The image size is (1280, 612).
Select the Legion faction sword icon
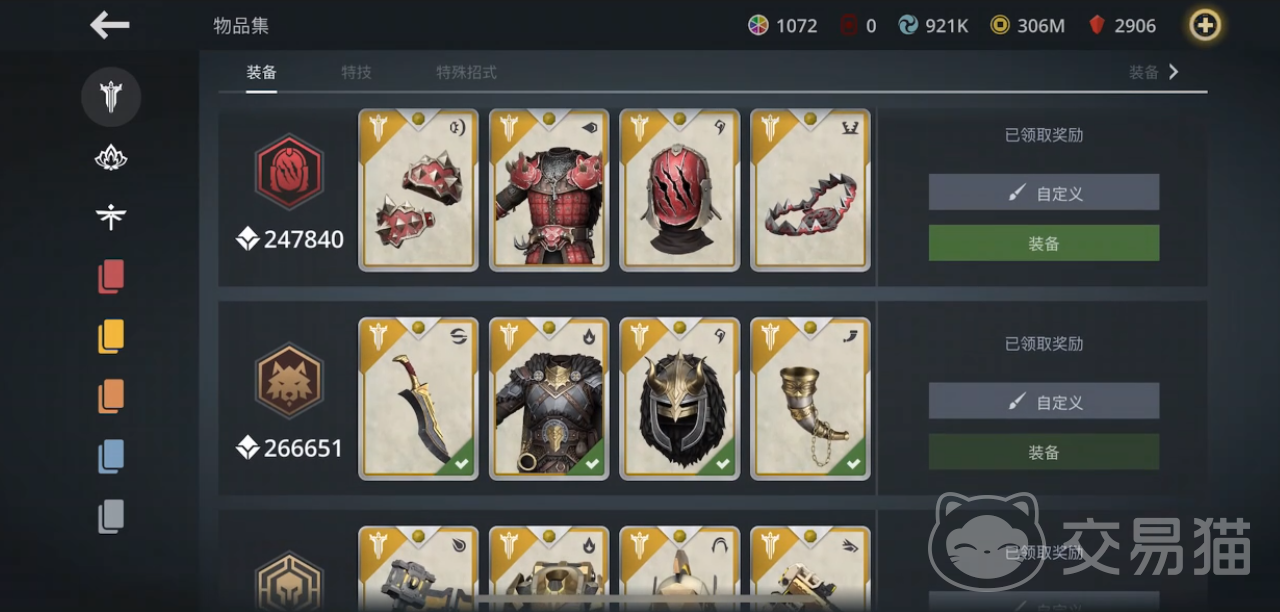(111, 97)
